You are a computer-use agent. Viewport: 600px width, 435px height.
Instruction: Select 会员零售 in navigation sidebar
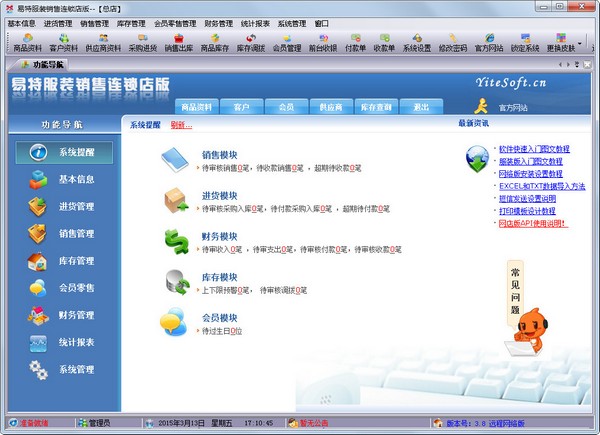(x=62, y=288)
